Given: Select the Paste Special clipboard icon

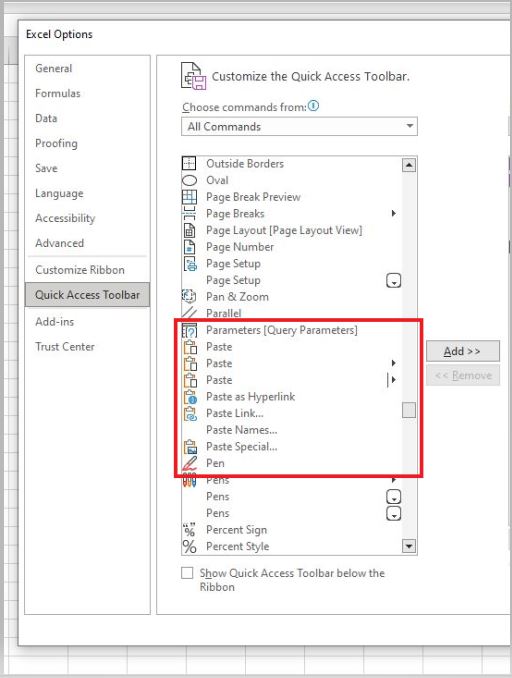Looking at the screenshot, I should (x=190, y=447).
